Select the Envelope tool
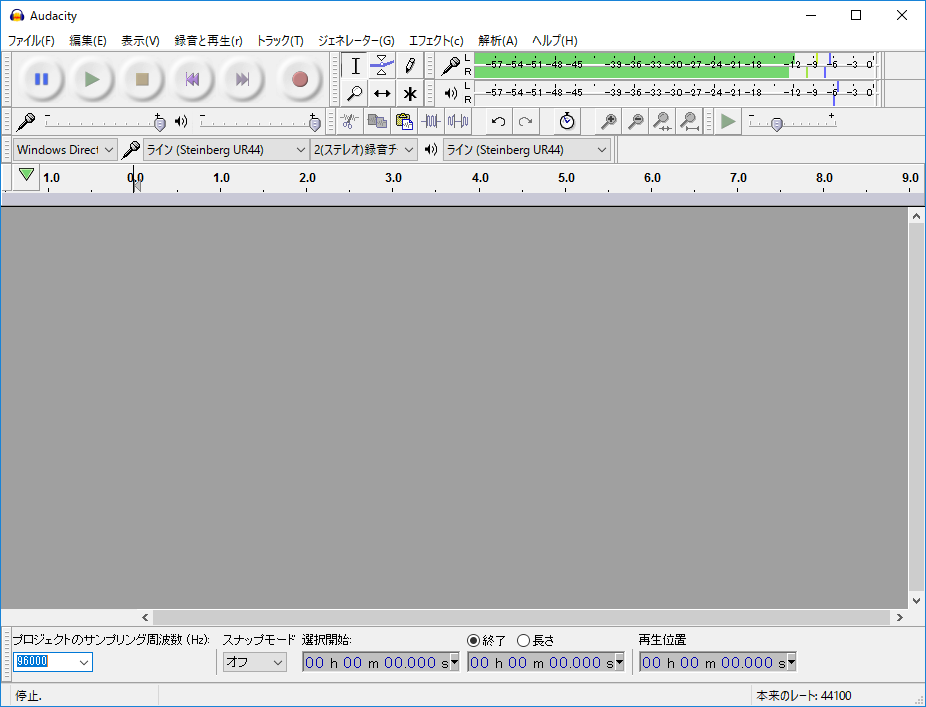The image size is (926, 707). pyautogui.click(x=382, y=66)
